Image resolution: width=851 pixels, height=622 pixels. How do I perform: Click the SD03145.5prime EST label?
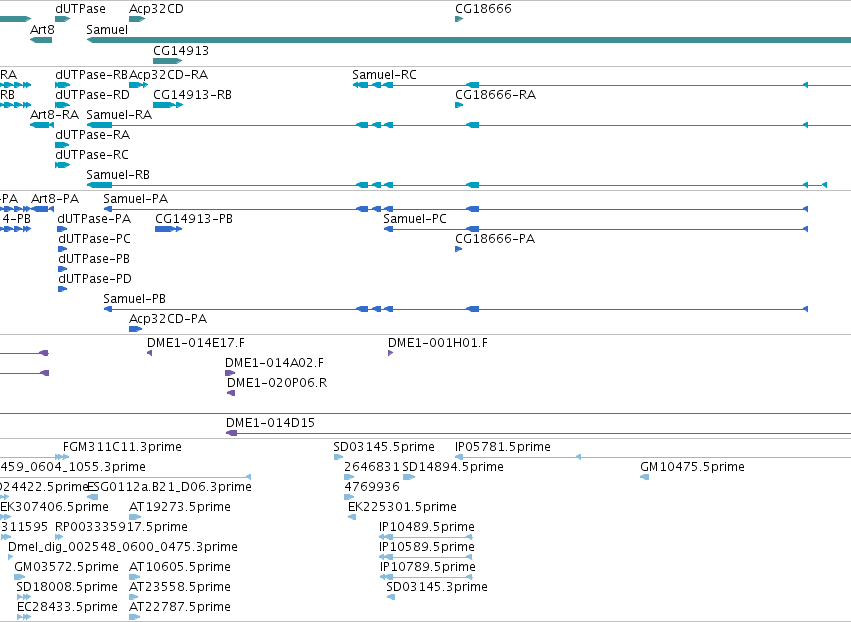384,447
